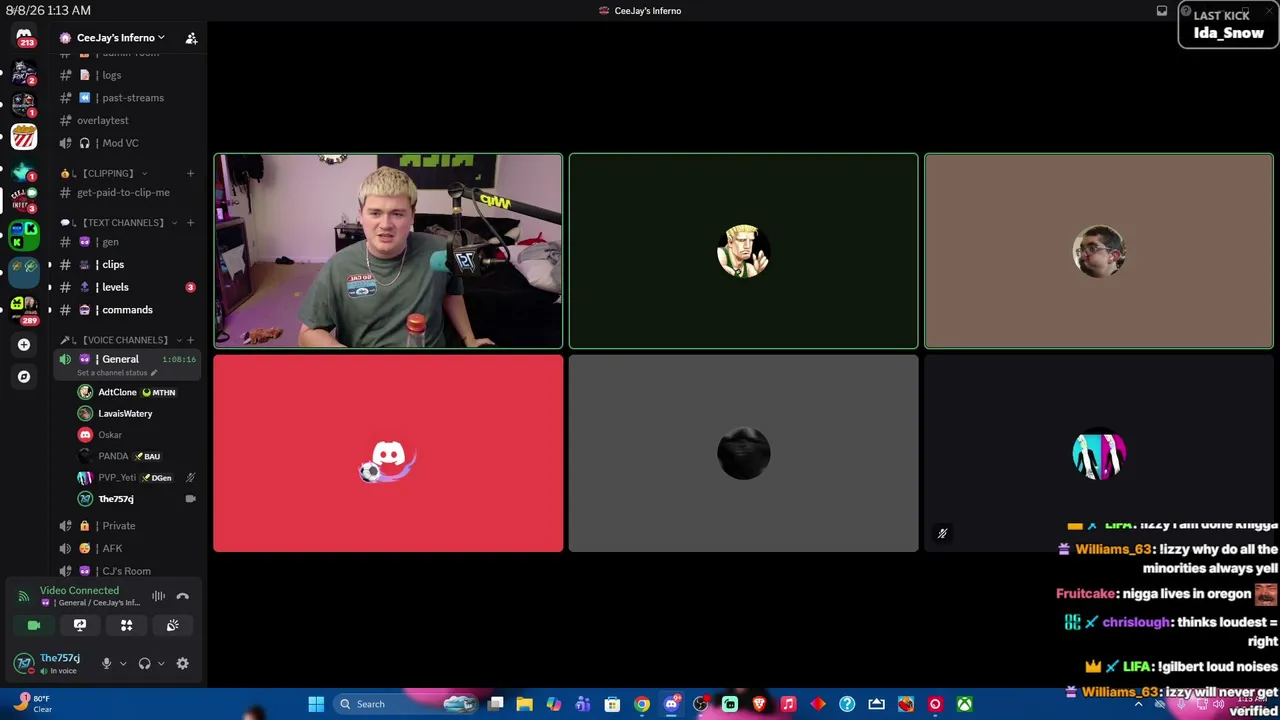1280x720 pixels.
Task: Click Add a Server plus icon
Action: pyautogui.click(x=24, y=345)
